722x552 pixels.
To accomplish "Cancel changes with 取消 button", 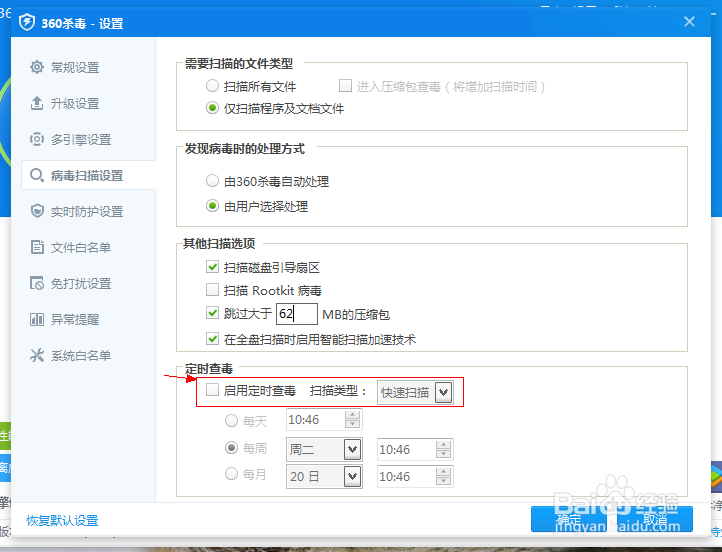I will [655, 519].
